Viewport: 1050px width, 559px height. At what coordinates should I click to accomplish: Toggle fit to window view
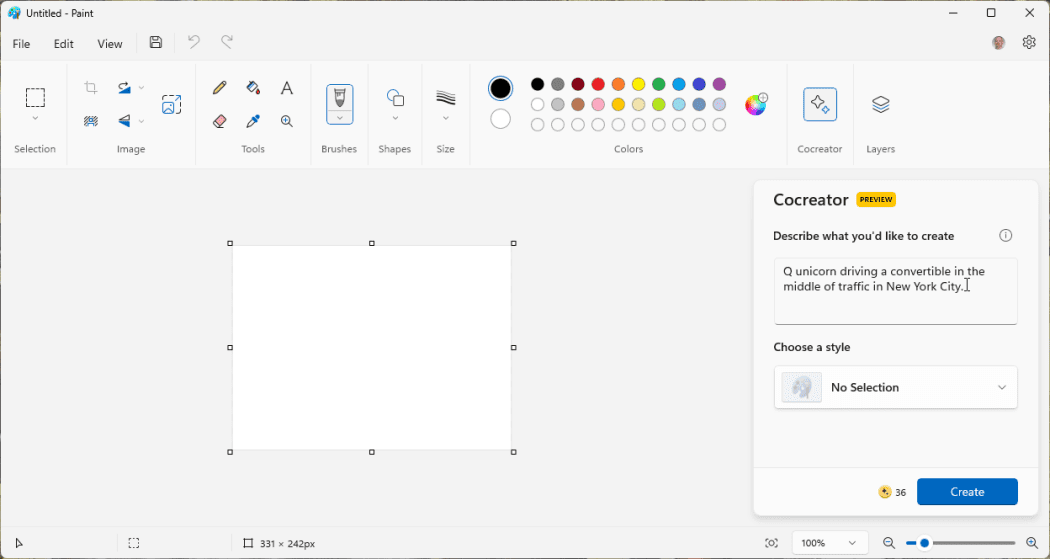tap(771, 543)
